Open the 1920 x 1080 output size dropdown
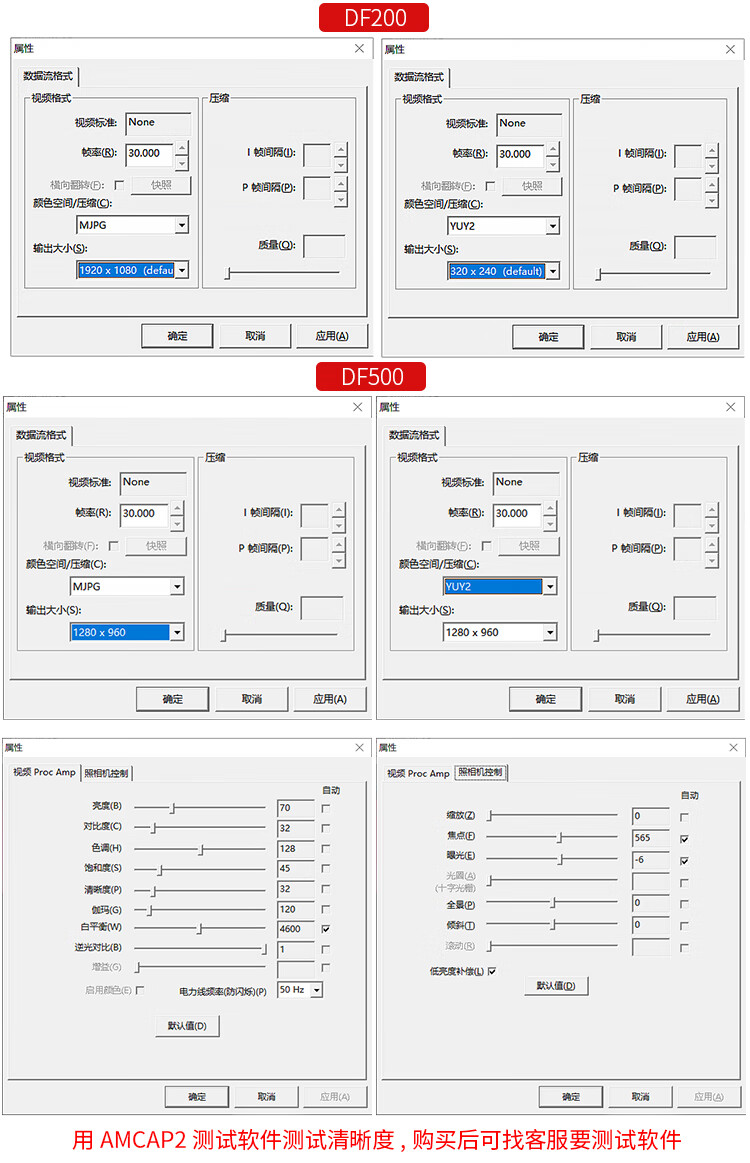Screen dimensions: 750x1163 click(181, 270)
